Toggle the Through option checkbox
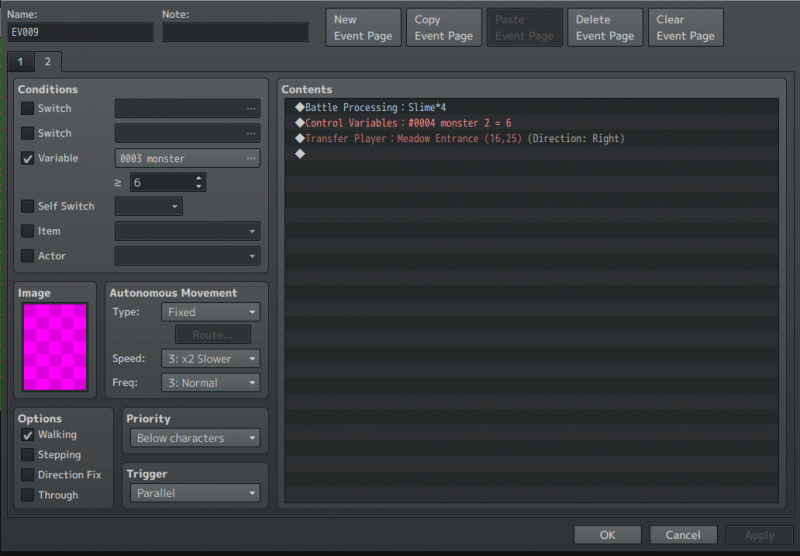The image size is (800, 556). 28,495
